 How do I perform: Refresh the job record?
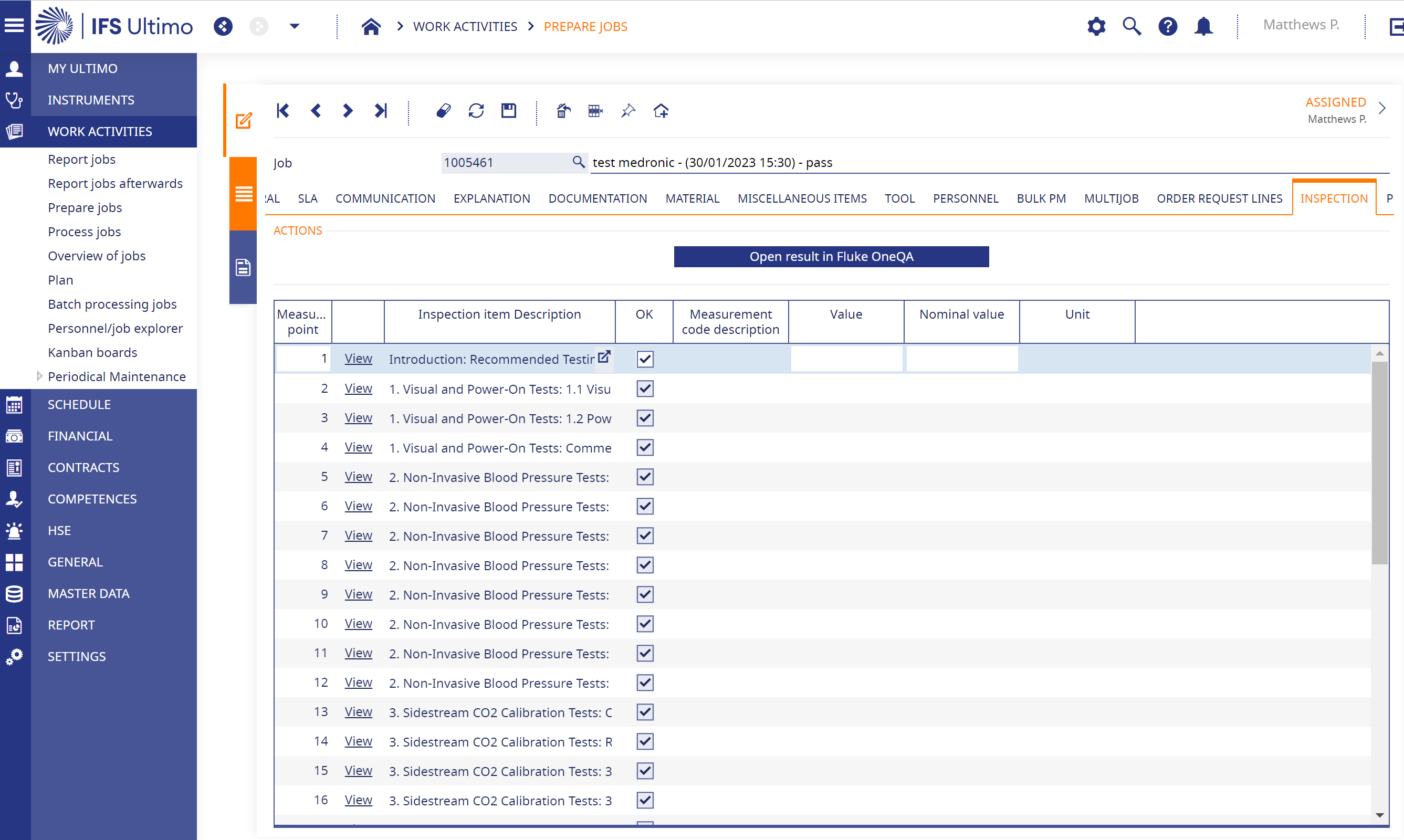(476, 111)
